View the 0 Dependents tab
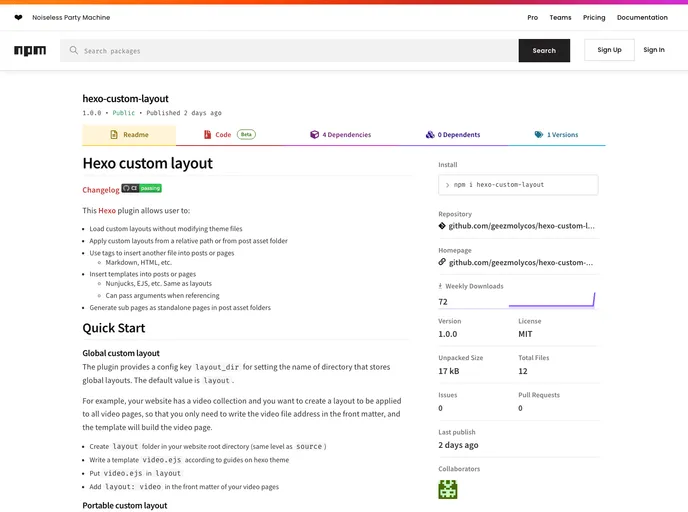The height and width of the screenshot is (512, 688). (452, 135)
